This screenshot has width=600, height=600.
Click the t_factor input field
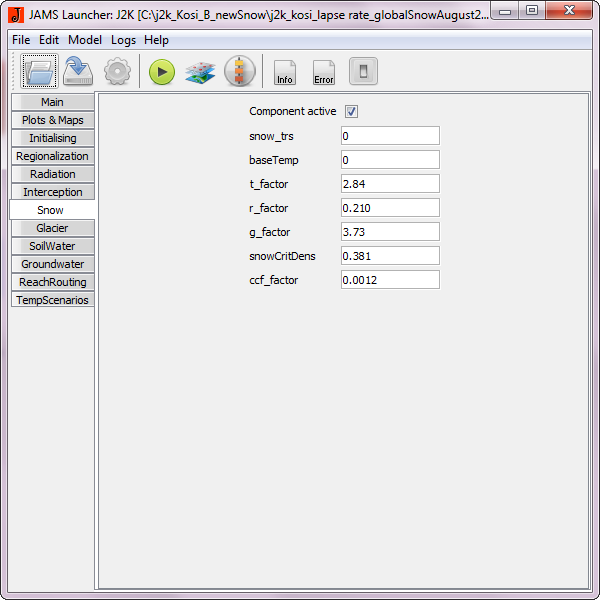[x=389, y=184]
